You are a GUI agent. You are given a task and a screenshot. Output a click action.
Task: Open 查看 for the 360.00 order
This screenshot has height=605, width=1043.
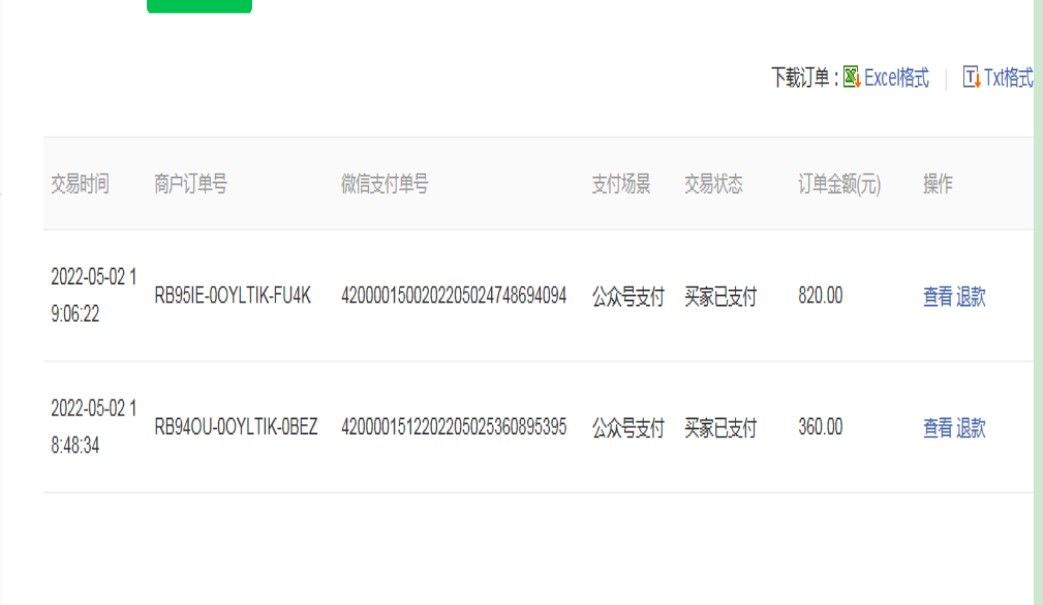tap(937, 428)
